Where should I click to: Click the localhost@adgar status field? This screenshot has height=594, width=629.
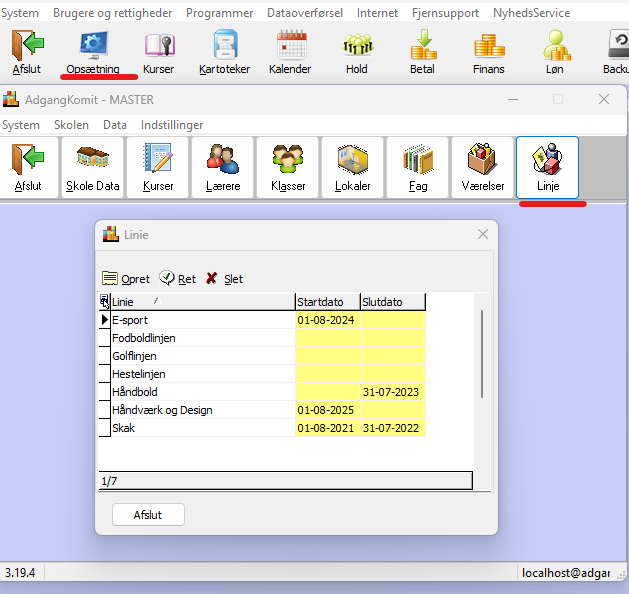pos(566,572)
